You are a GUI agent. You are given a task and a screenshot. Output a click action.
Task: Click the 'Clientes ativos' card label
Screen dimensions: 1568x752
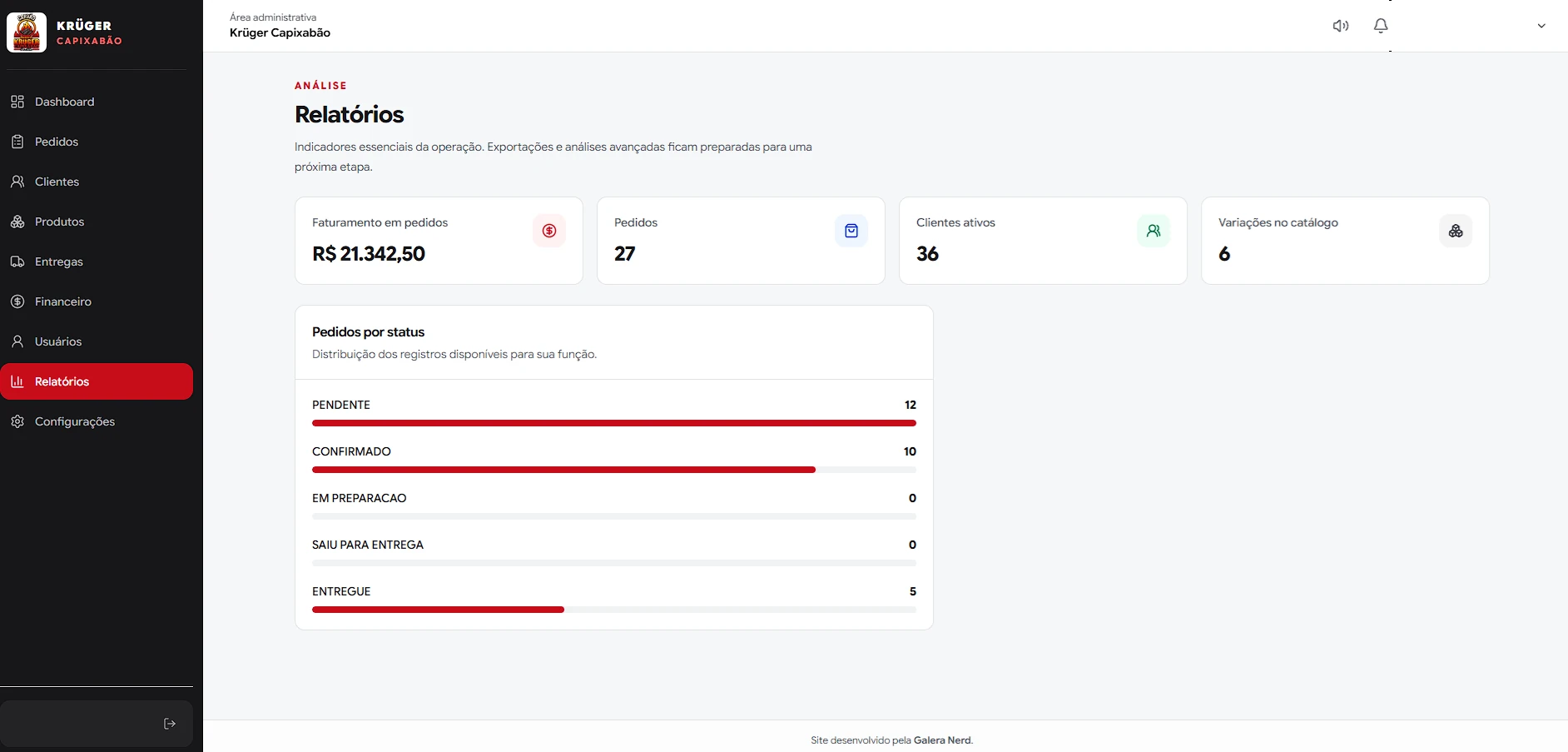point(955,222)
